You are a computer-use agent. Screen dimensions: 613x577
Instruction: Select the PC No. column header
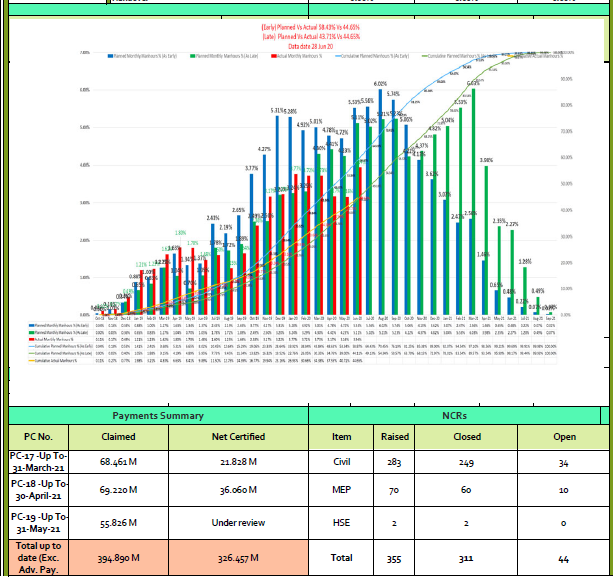[x=38, y=436]
